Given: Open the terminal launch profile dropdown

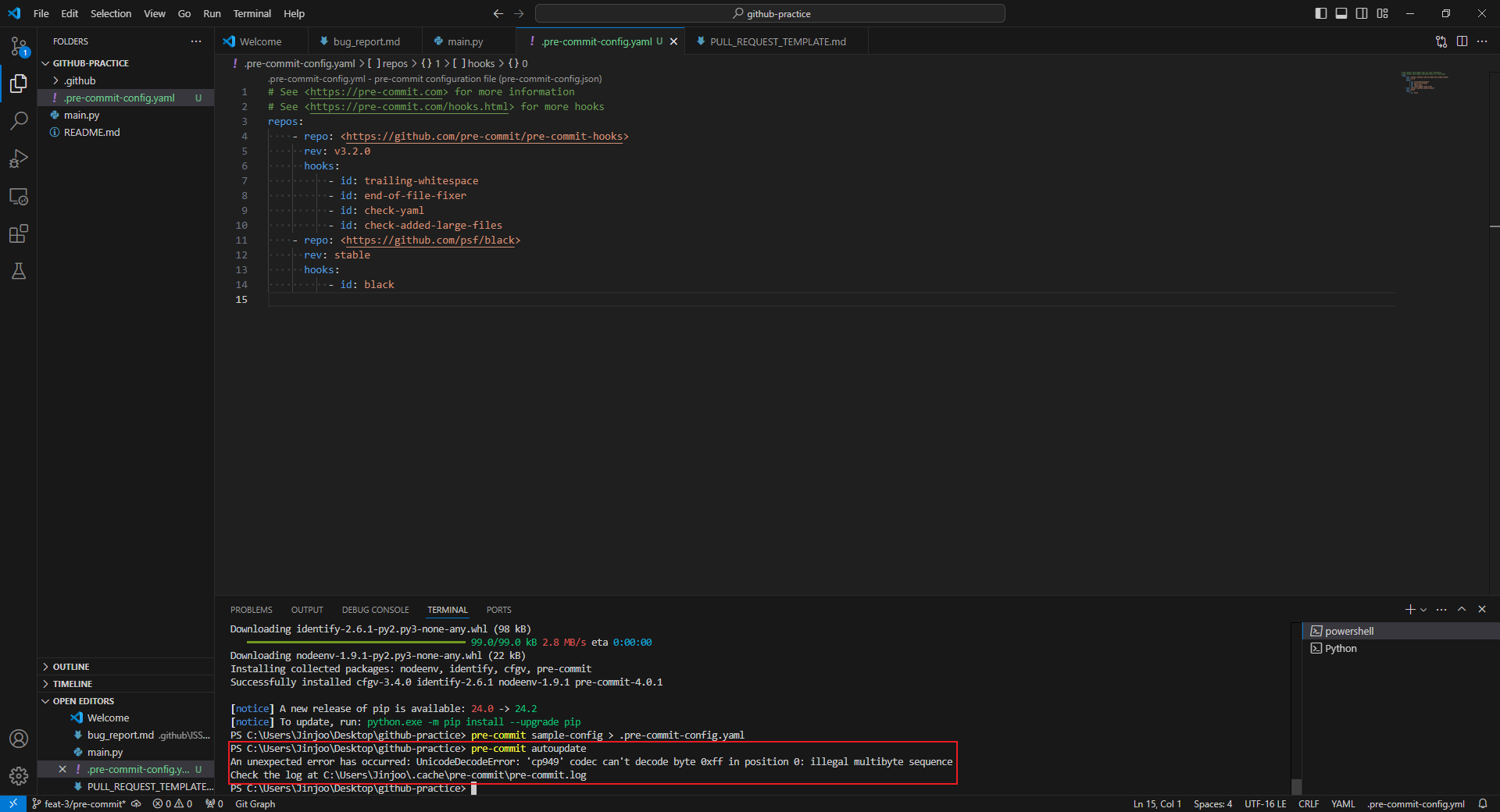Looking at the screenshot, I should pos(1423,609).
